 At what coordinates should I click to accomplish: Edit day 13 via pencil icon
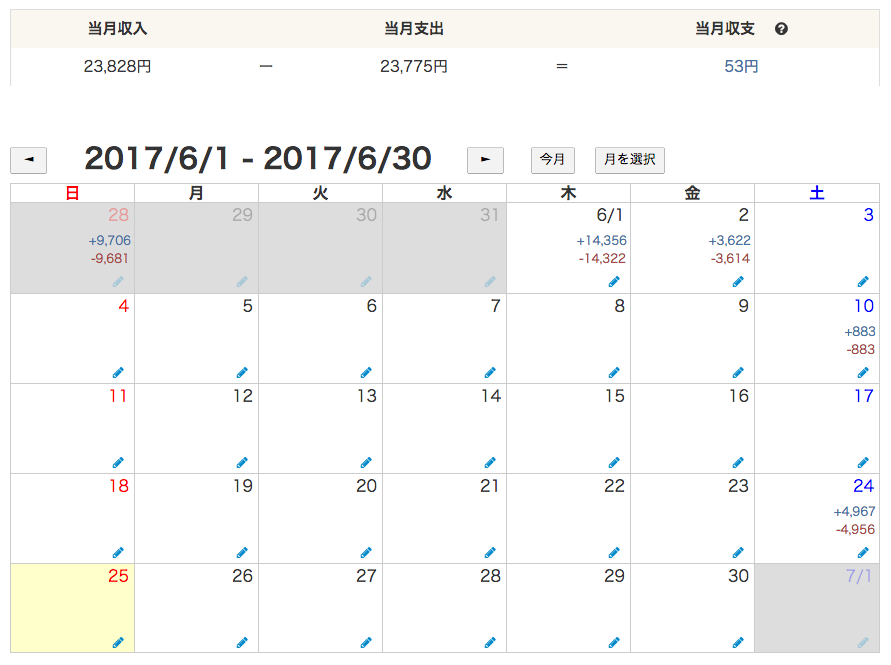366,462
